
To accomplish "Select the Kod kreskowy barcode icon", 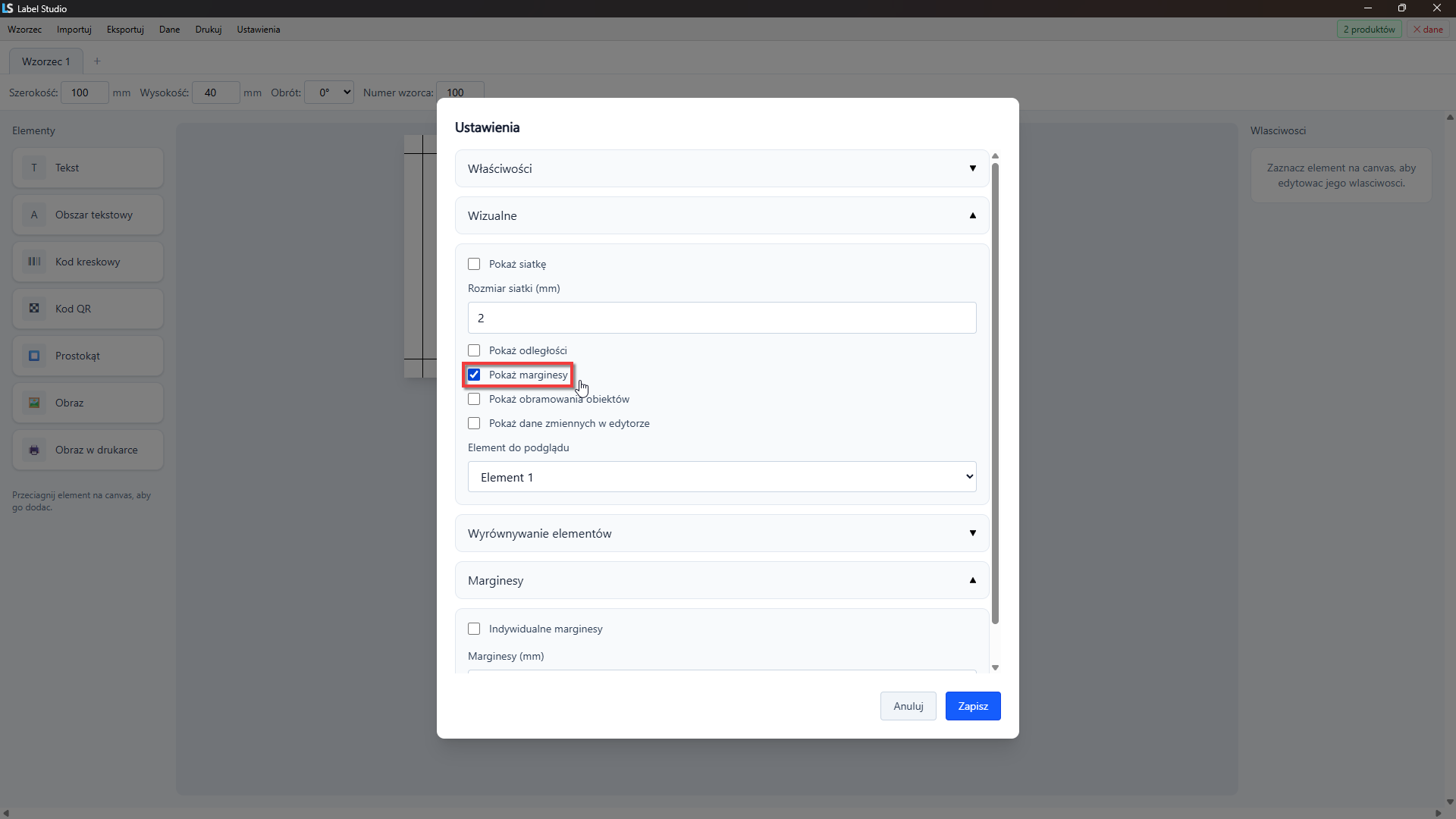I will pyautogui.click(x=34, y=262).
